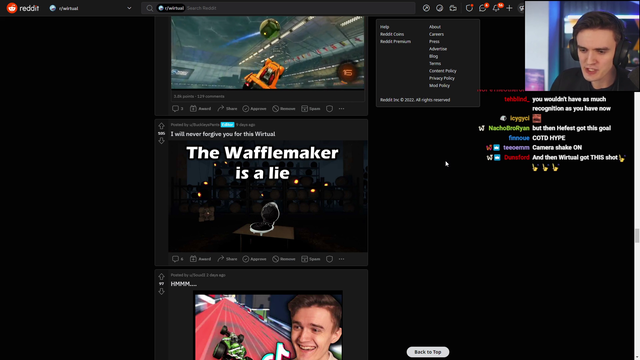Open the notifications bell icon
Screen dimensions: 640x360
(496, 8)
